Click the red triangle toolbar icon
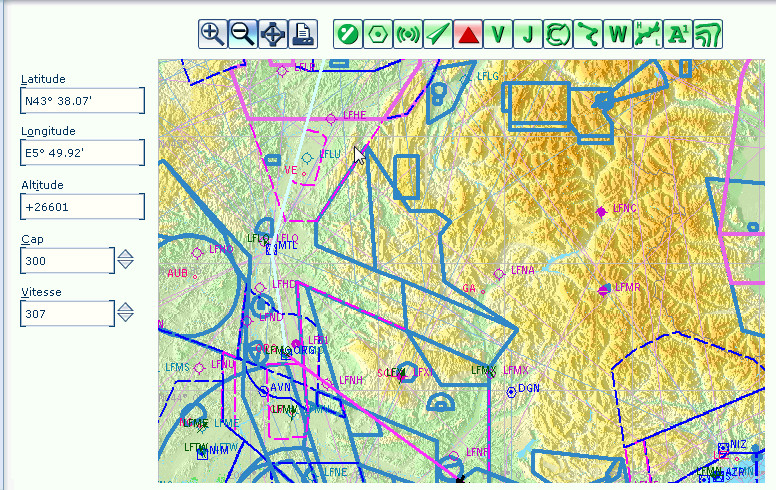The image size is (776, 490). 468,34
